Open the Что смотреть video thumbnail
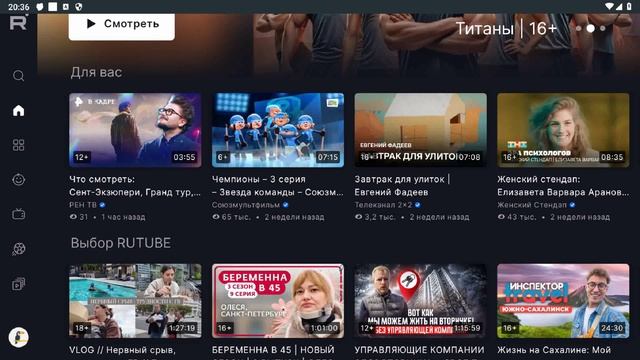640x360 pixels. pyautogui.click(x=135, y=130)
